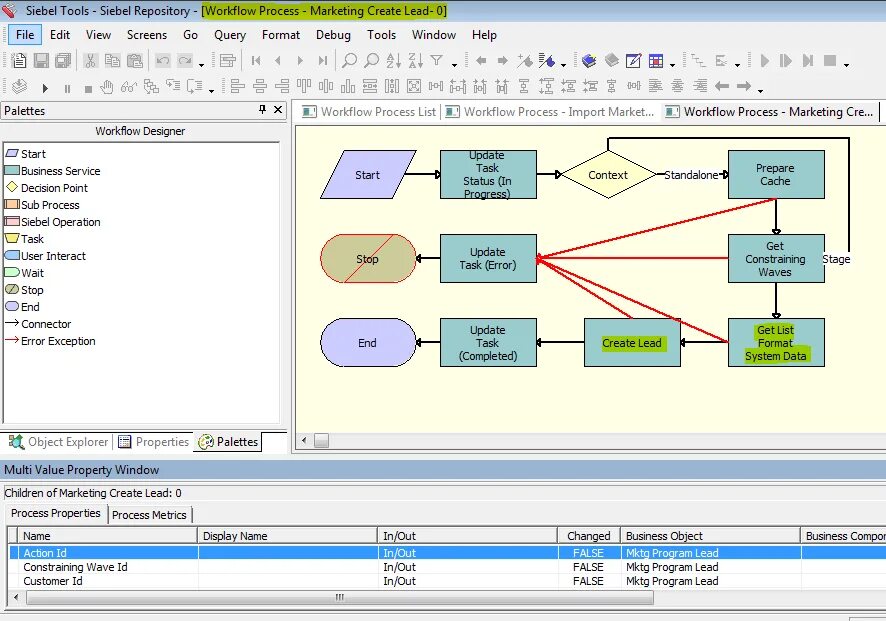The height and width of the screenshot is (621, 886).
Task: Open dropdown arrow after Filter icon
Action: point(454,65)
